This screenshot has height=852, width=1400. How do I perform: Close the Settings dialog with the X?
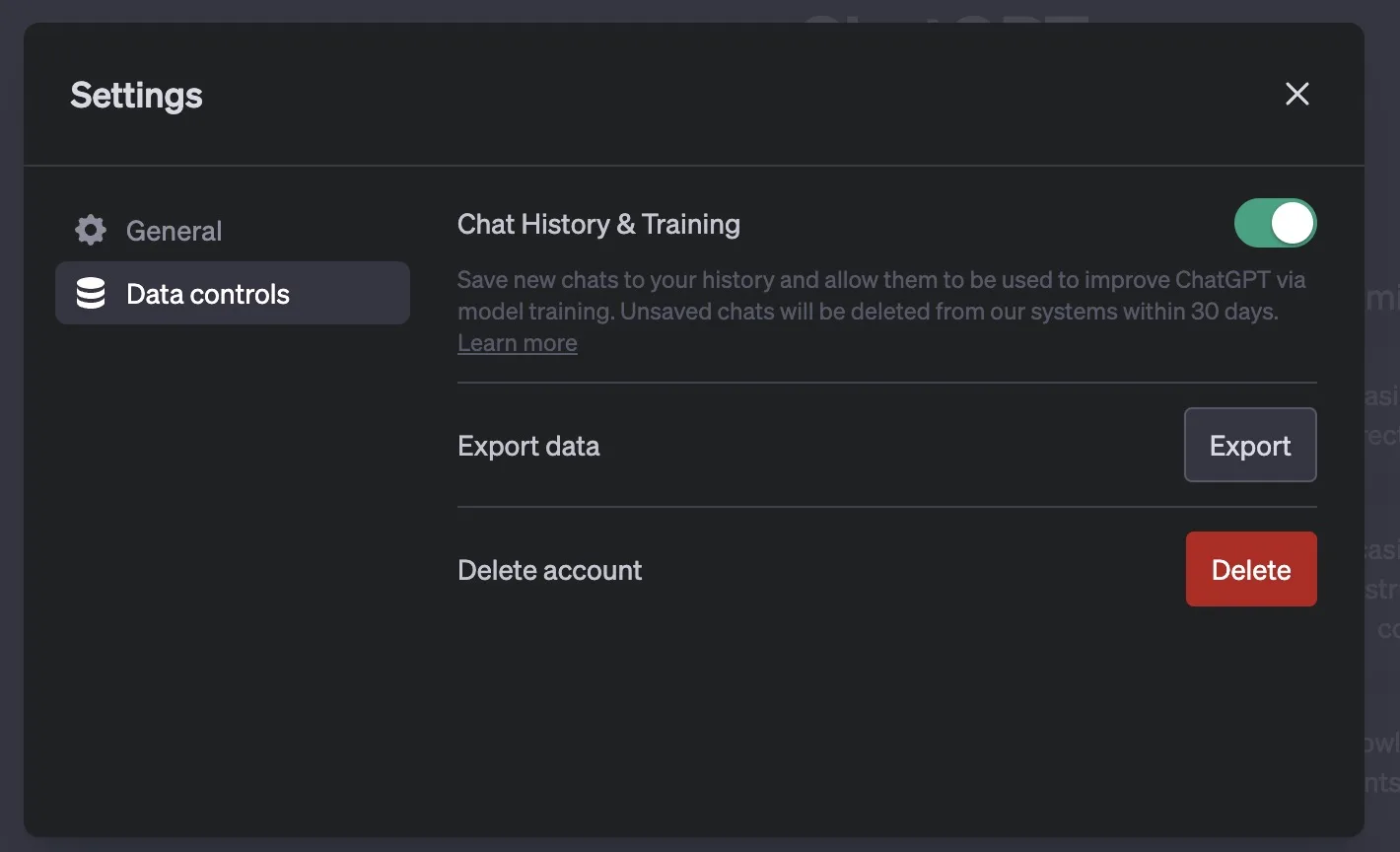(x=1296, y=94)
